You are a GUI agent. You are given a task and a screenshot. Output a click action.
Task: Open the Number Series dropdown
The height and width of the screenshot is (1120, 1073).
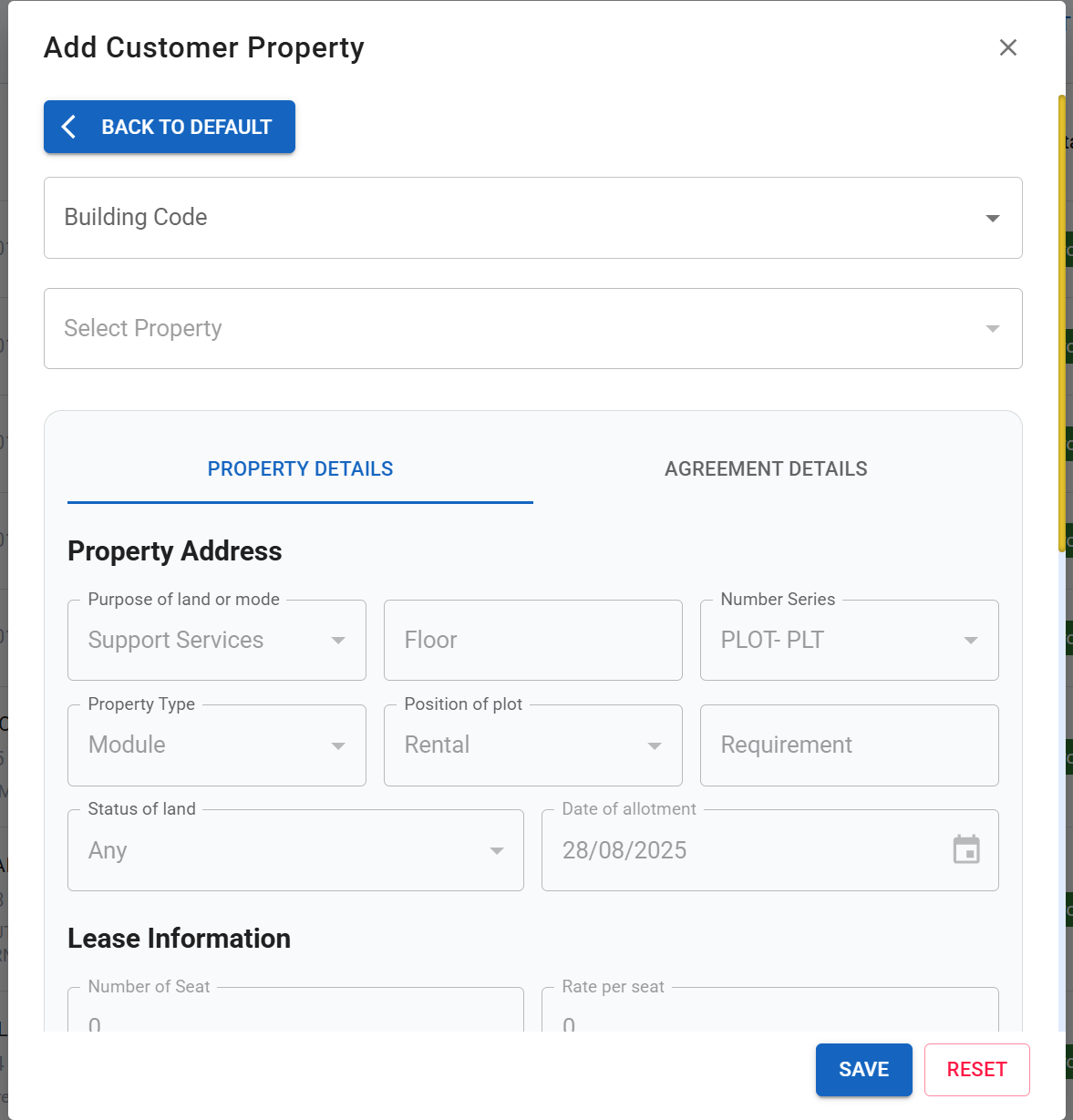coord(971,641)
